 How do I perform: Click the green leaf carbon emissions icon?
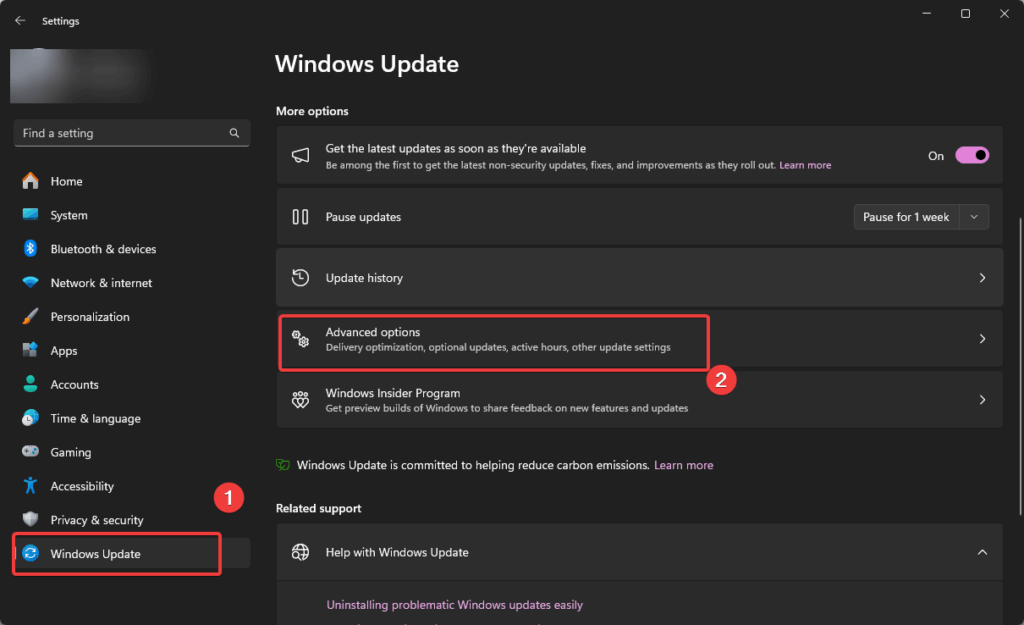pos(283,465)
